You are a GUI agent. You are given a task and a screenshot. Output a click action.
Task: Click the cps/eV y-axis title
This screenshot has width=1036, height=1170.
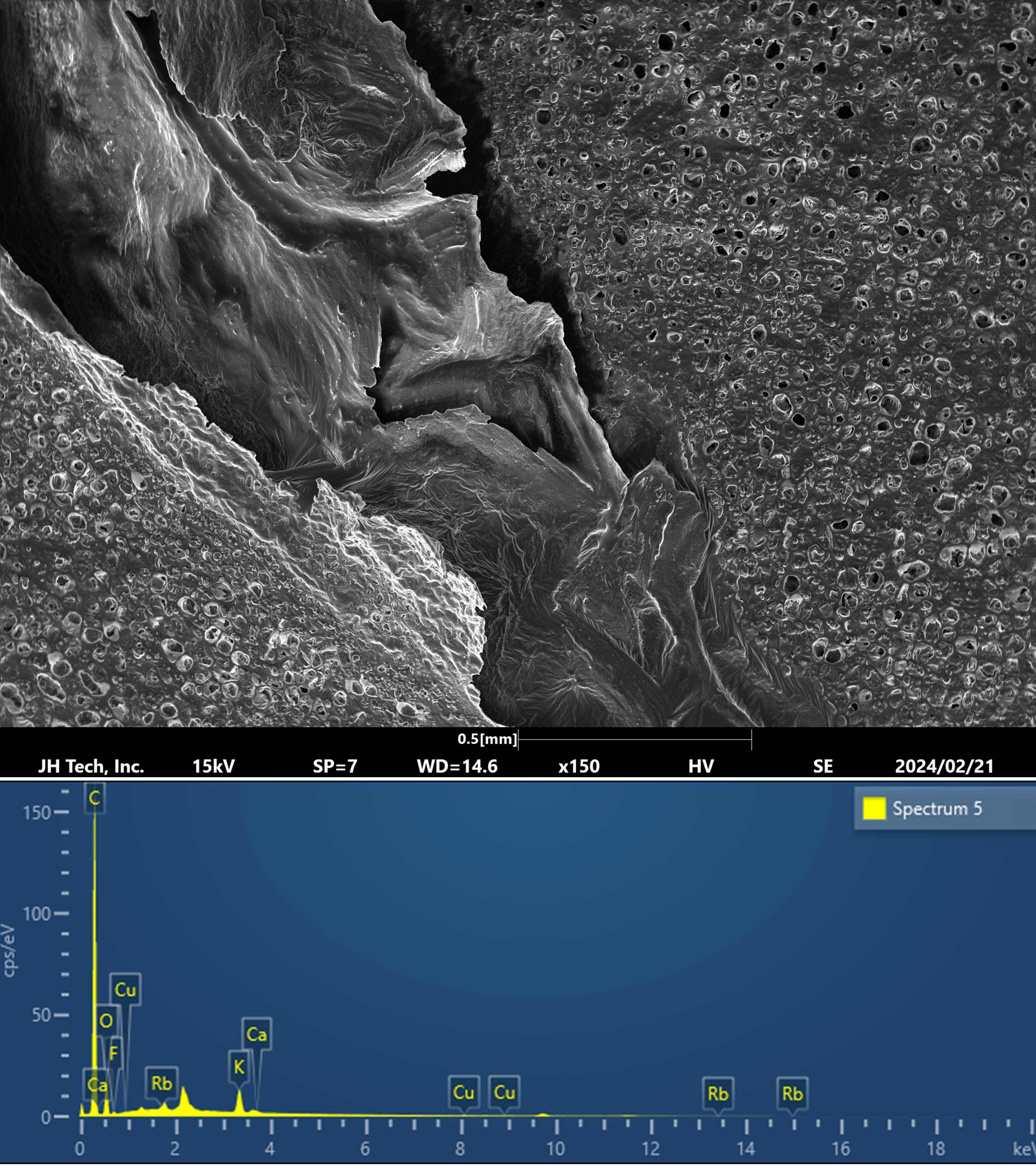(9, 951)
